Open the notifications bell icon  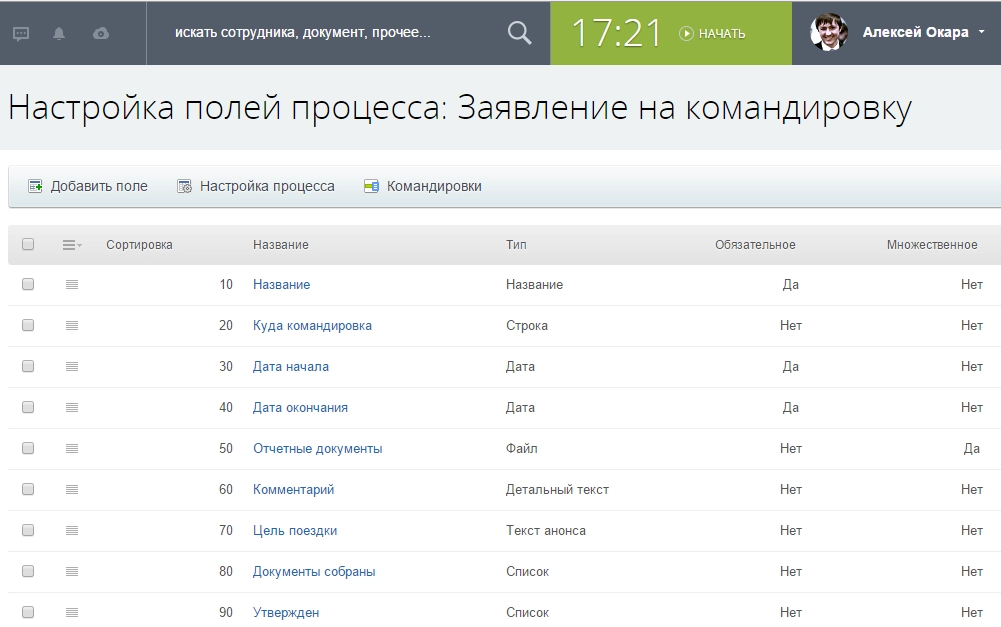click(61, 33)
